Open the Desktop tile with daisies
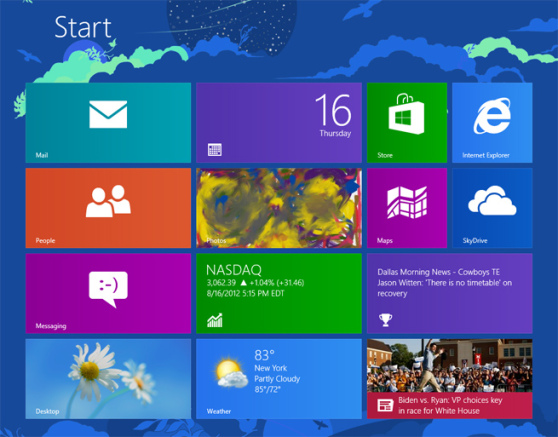This screenshot has width=558, height=437. pyautogui.click(x=108, y=379)
